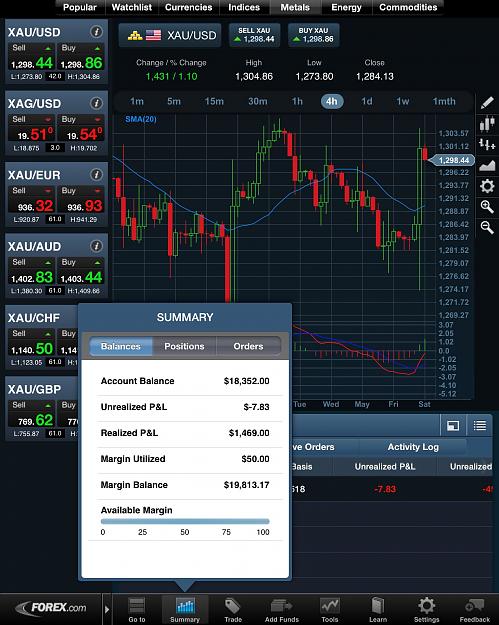Open the Tools menu

tap(330, 609)
